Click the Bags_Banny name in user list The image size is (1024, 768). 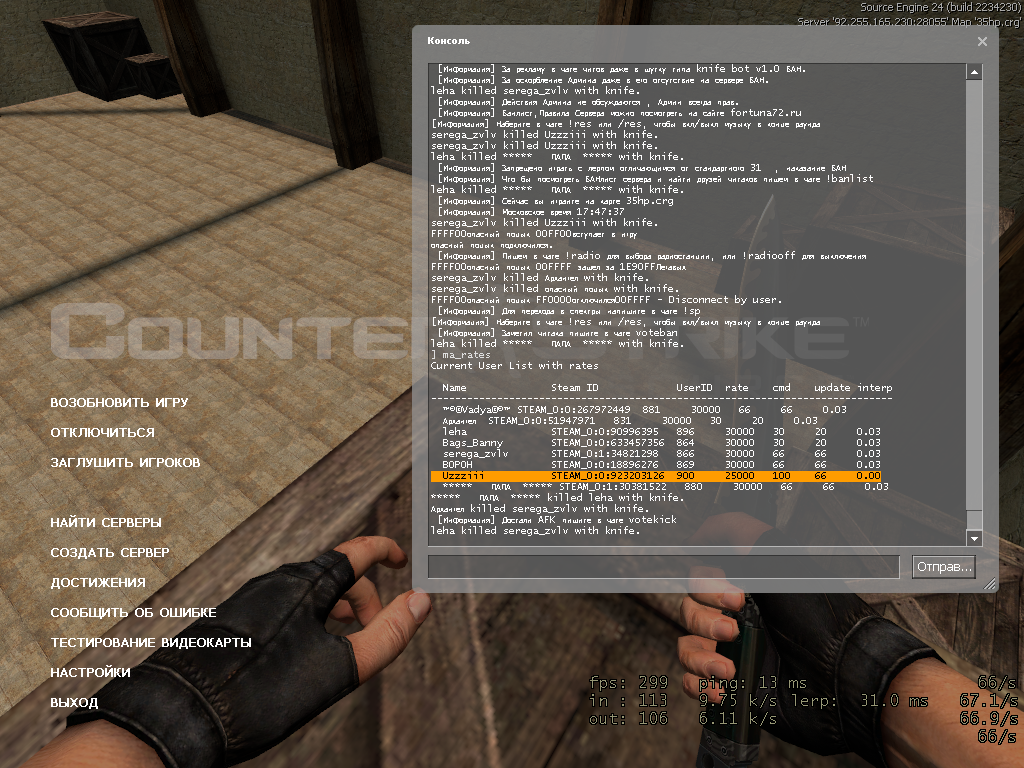point(472,443)
